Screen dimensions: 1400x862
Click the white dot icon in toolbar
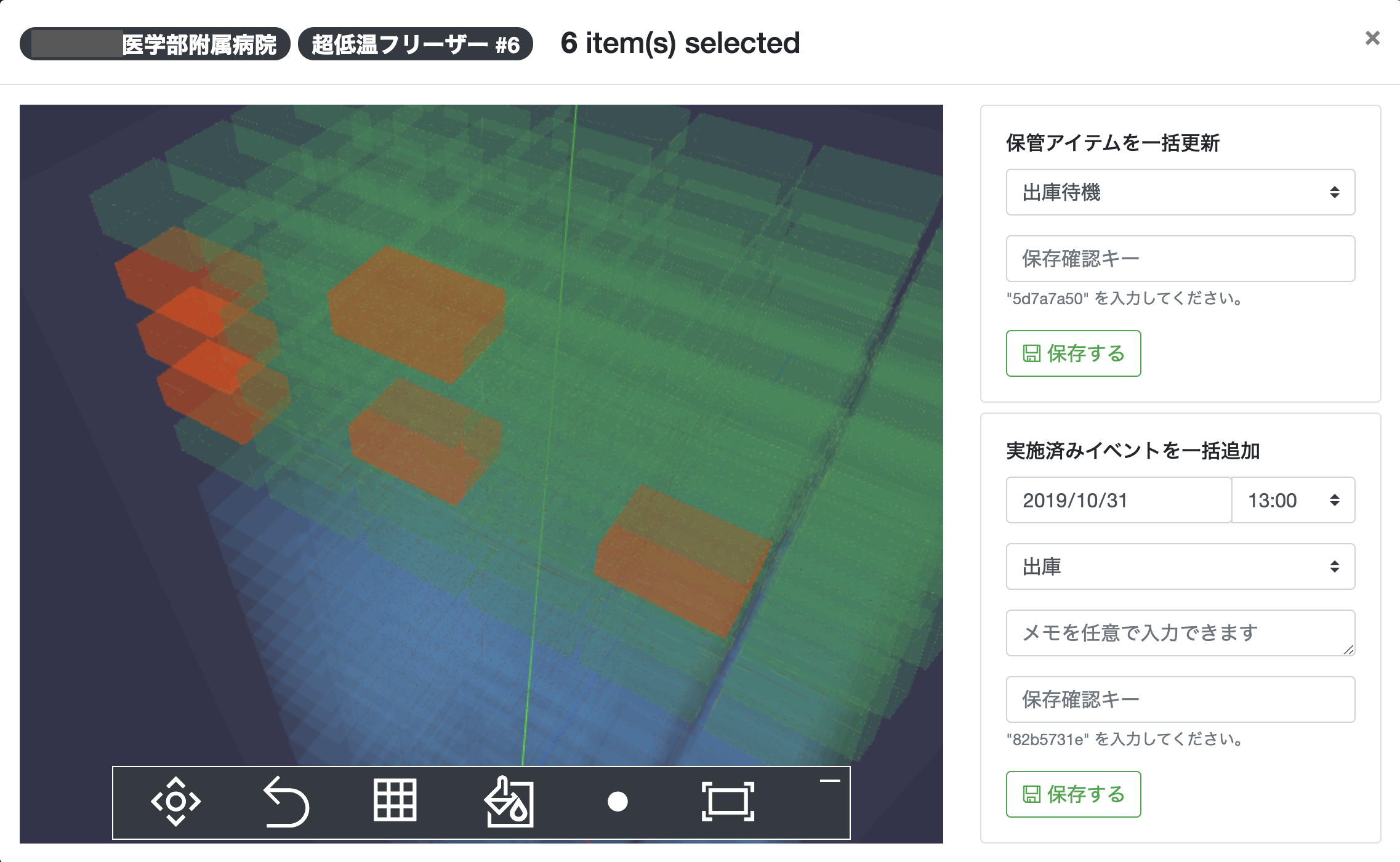point(618,802)
